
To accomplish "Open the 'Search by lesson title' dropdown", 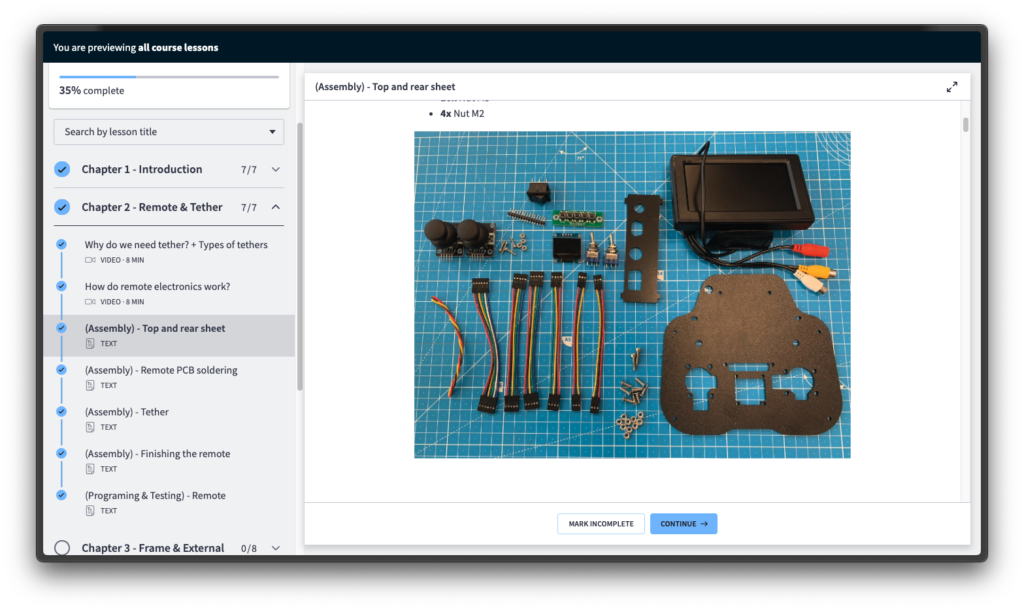I will tap(168, 132).
